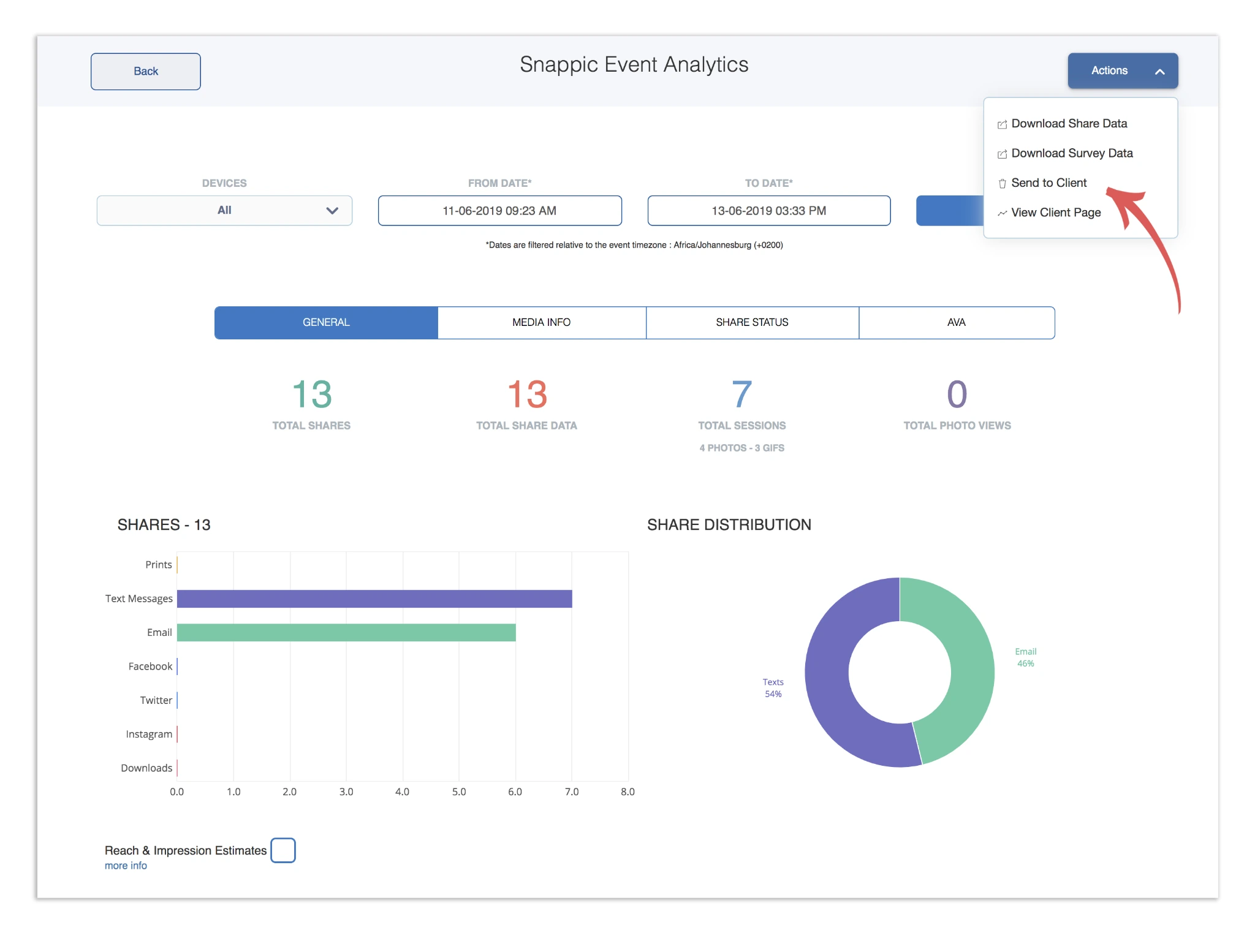Click the event timezone note text
Image resolution: width=1255 pixels, height=952 pixels.
coord(634,245)
